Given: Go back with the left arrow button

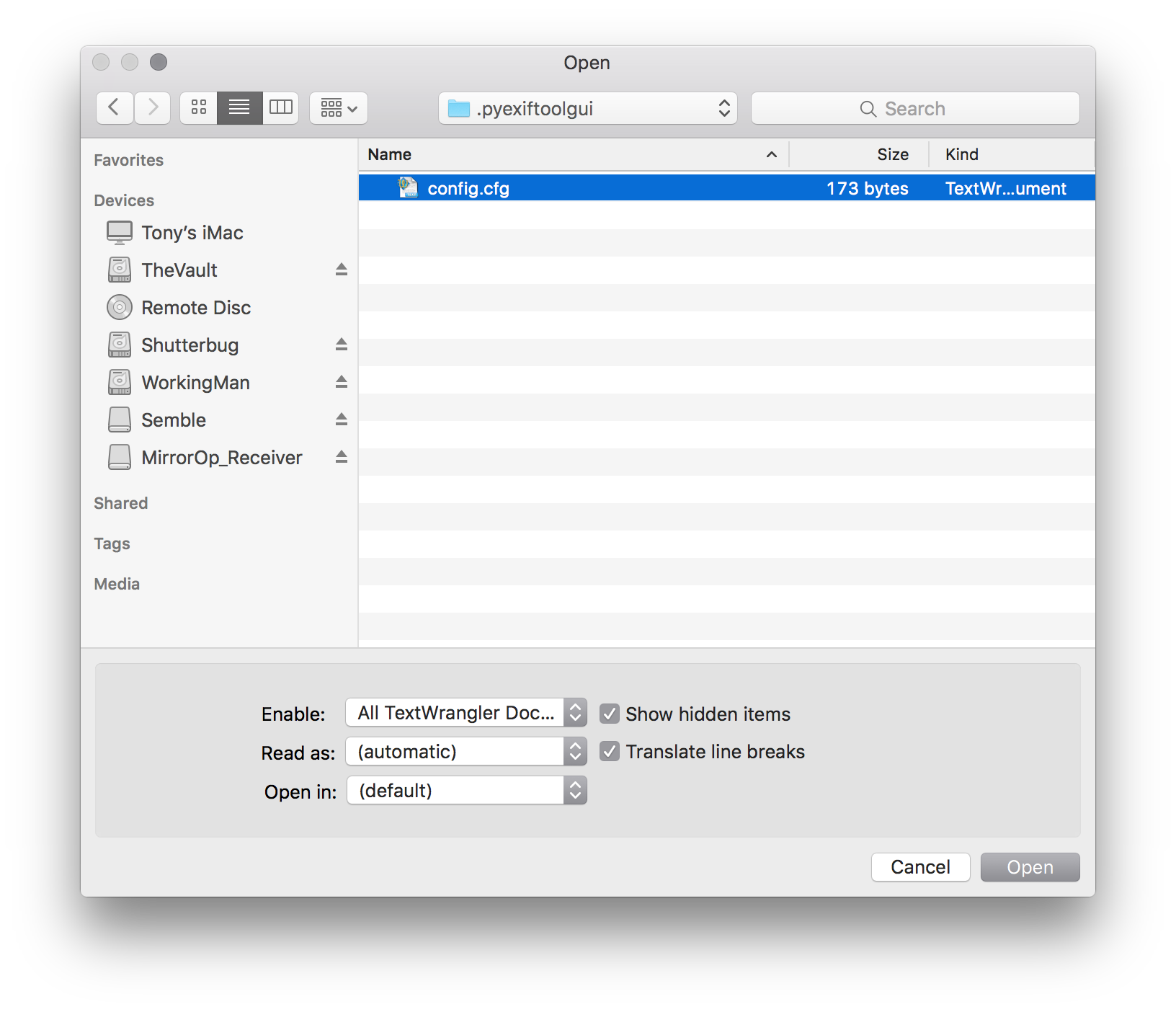Looking at the screenshot, I should point(115,108).
